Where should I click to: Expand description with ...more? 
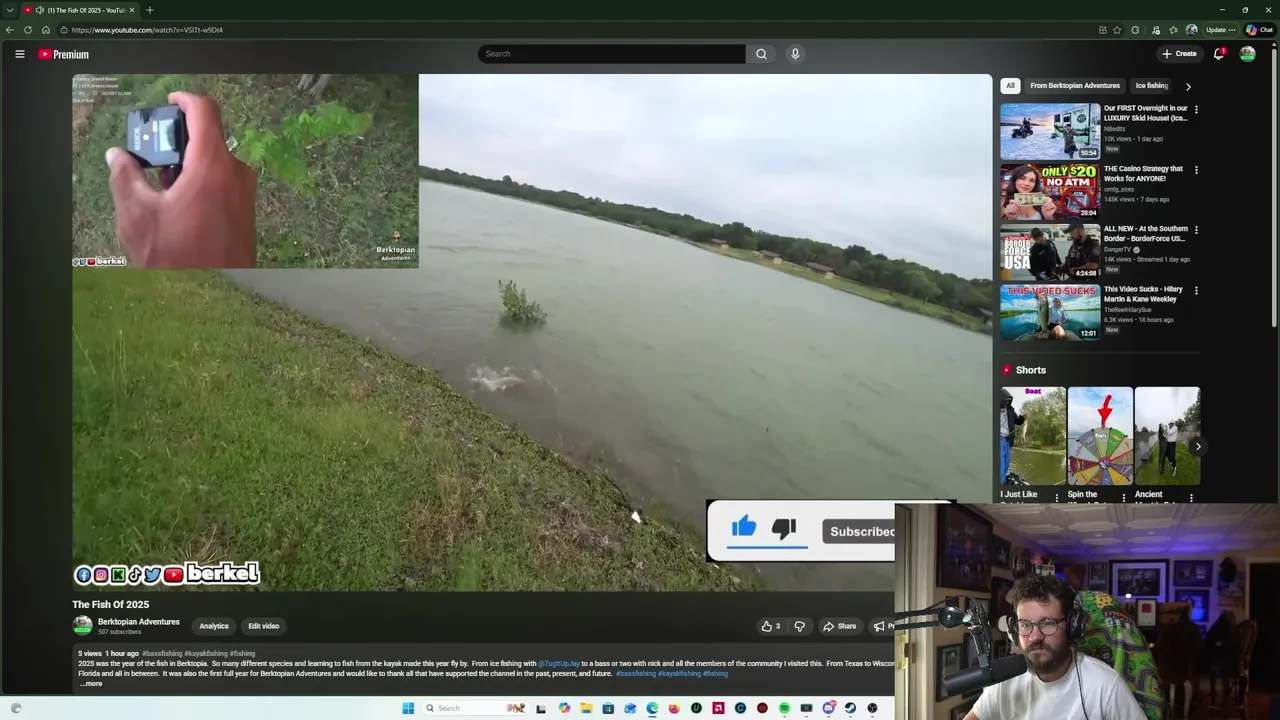pos(90,684)
